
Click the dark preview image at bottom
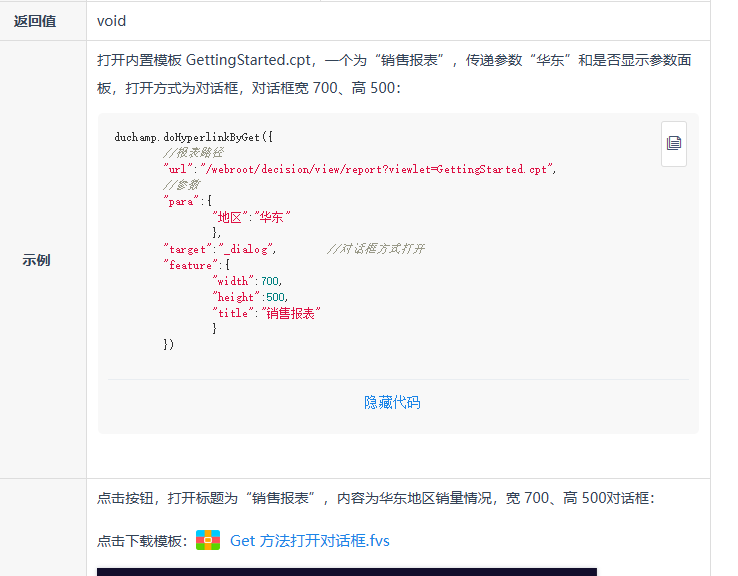point(346,572)
